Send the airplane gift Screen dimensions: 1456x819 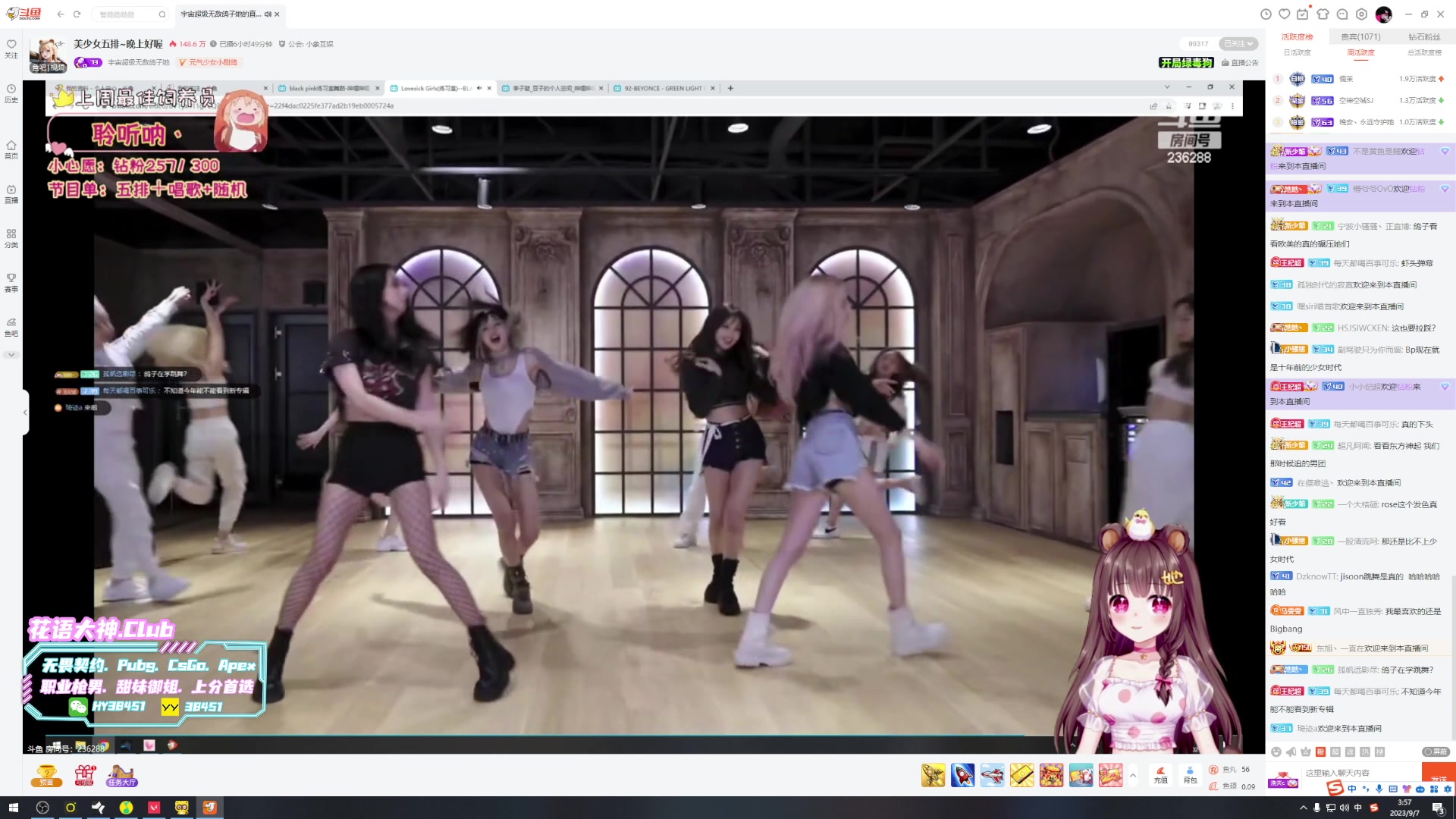992,775
